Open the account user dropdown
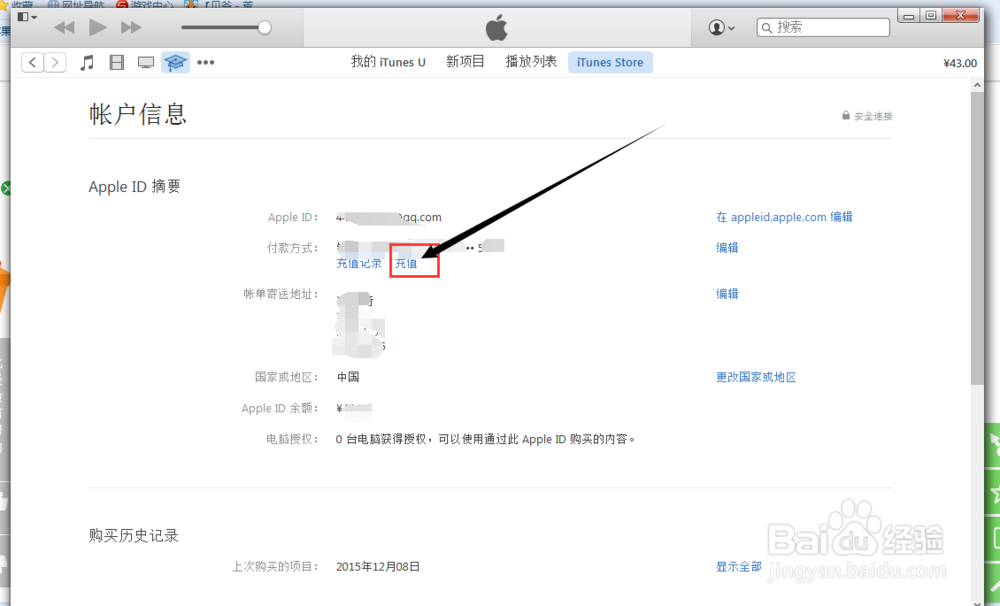 point(721,27)
